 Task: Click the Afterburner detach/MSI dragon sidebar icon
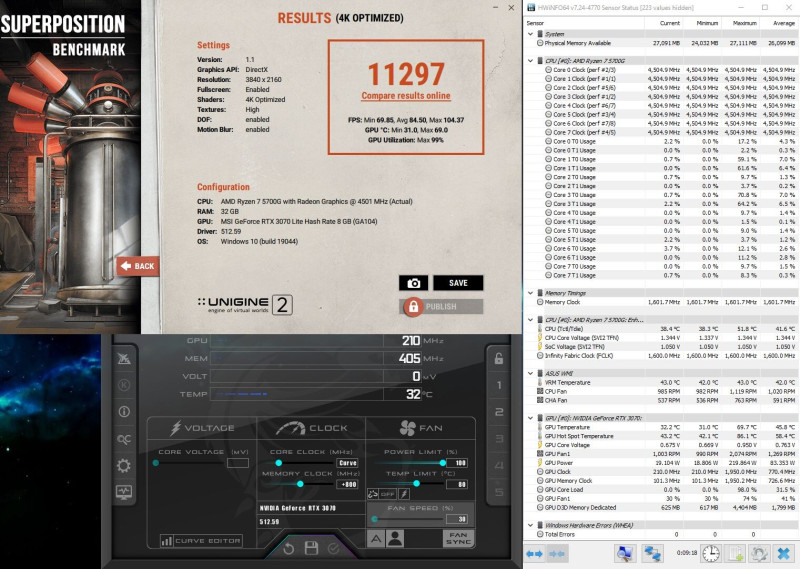pyautogui.click(x=124, y=359)
